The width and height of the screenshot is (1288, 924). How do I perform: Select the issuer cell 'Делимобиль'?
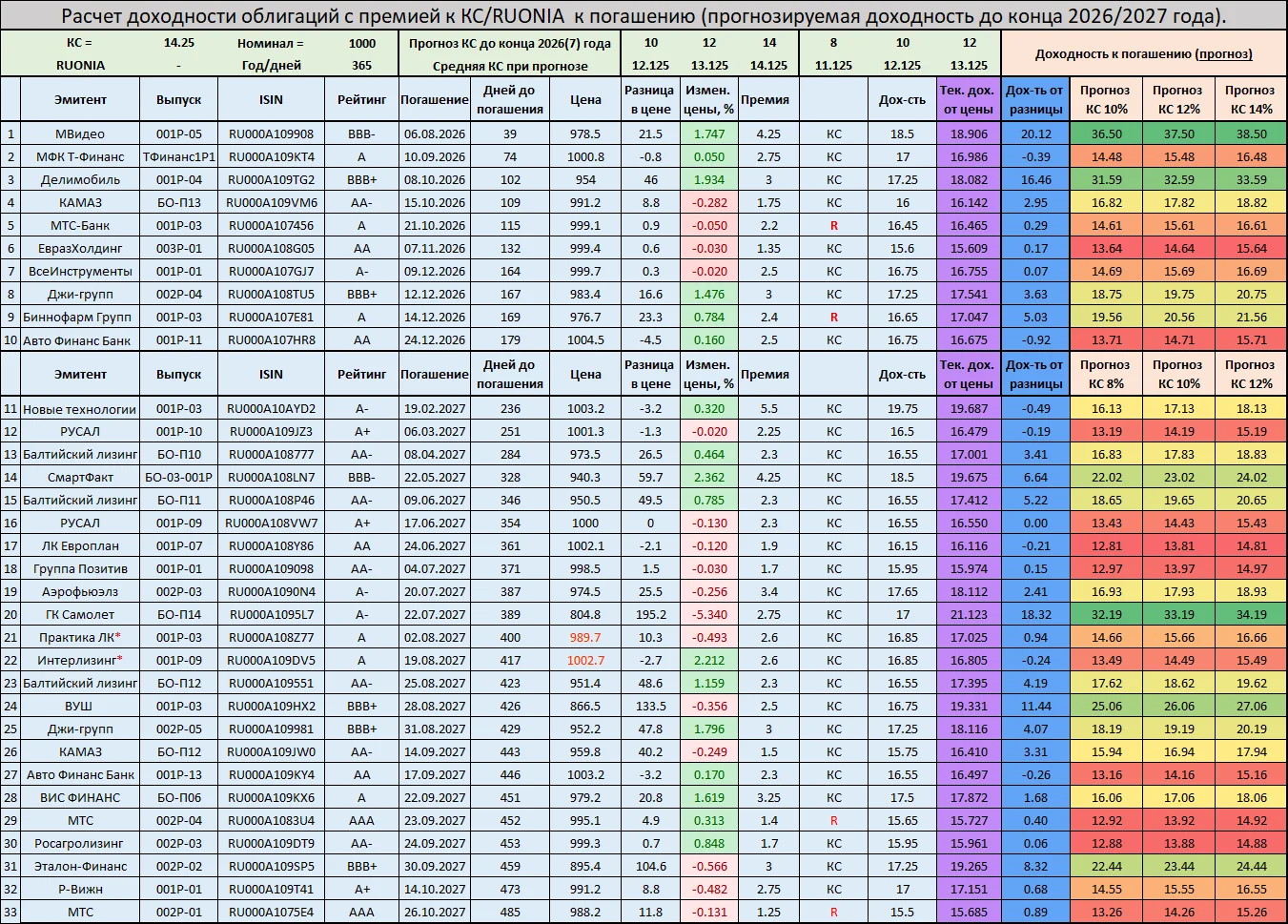pos(81,180)
